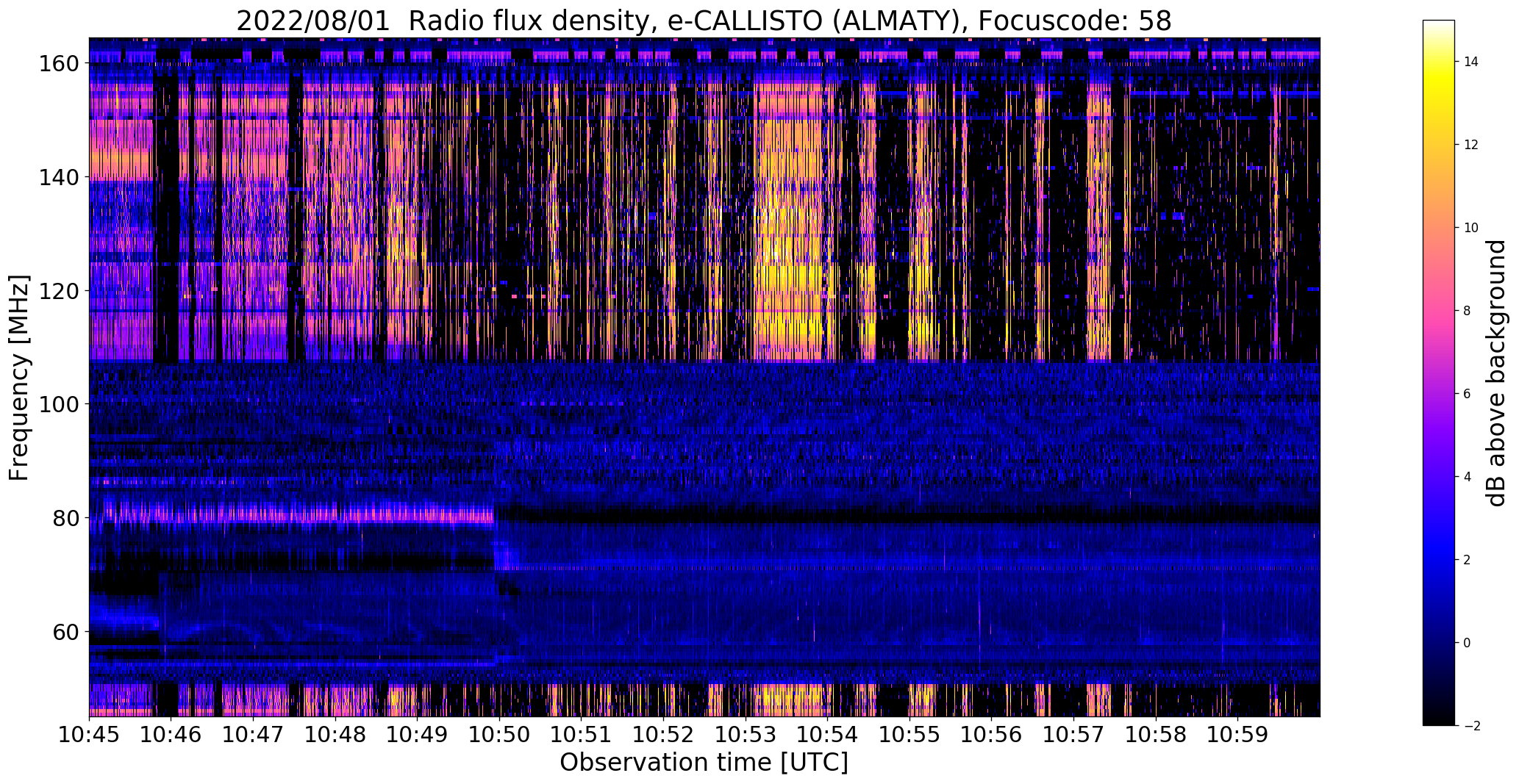Click the 10:48 time tick label
Screen dimensions: 1519x784
pyautogui.click(x=335, y=735)
